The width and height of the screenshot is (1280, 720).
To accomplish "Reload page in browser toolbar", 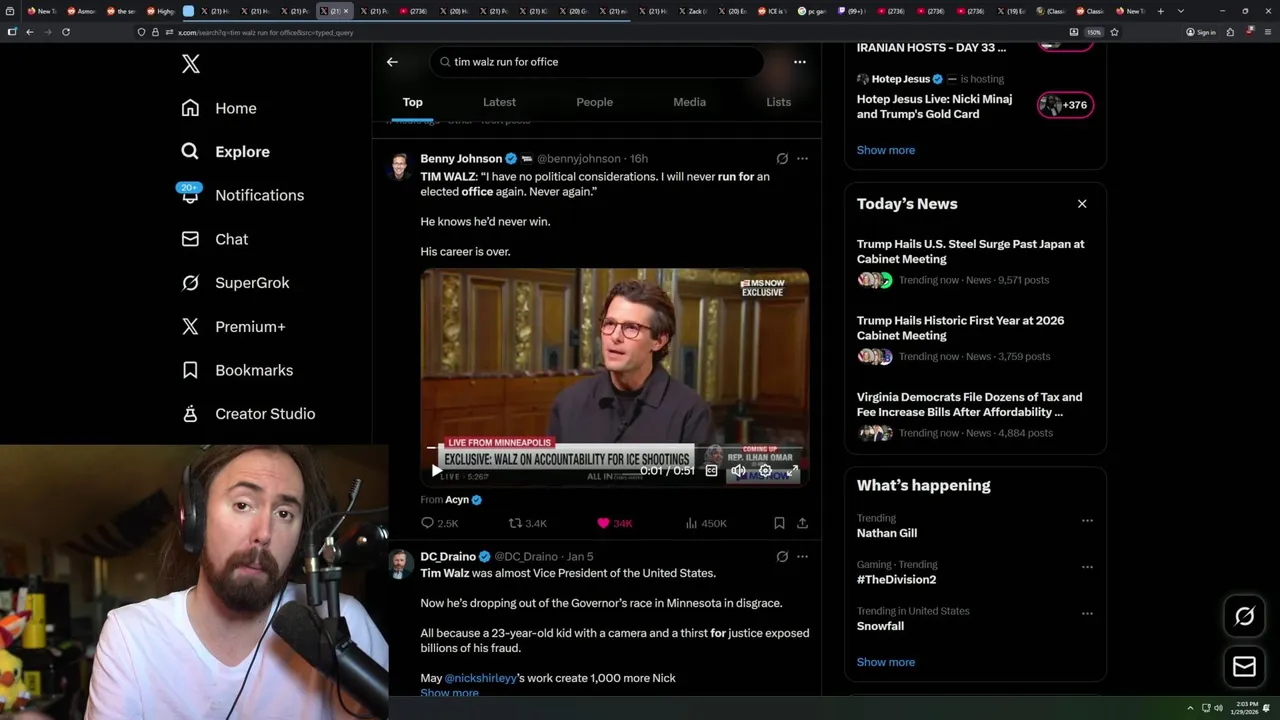I will 66,32.
